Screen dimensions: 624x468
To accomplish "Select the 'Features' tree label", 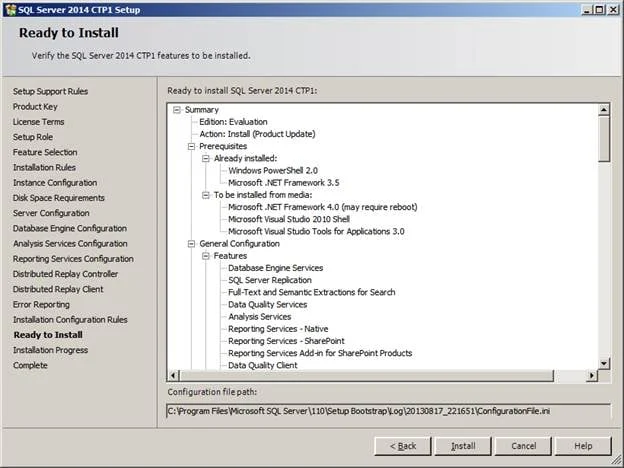I will coord(230,256).
